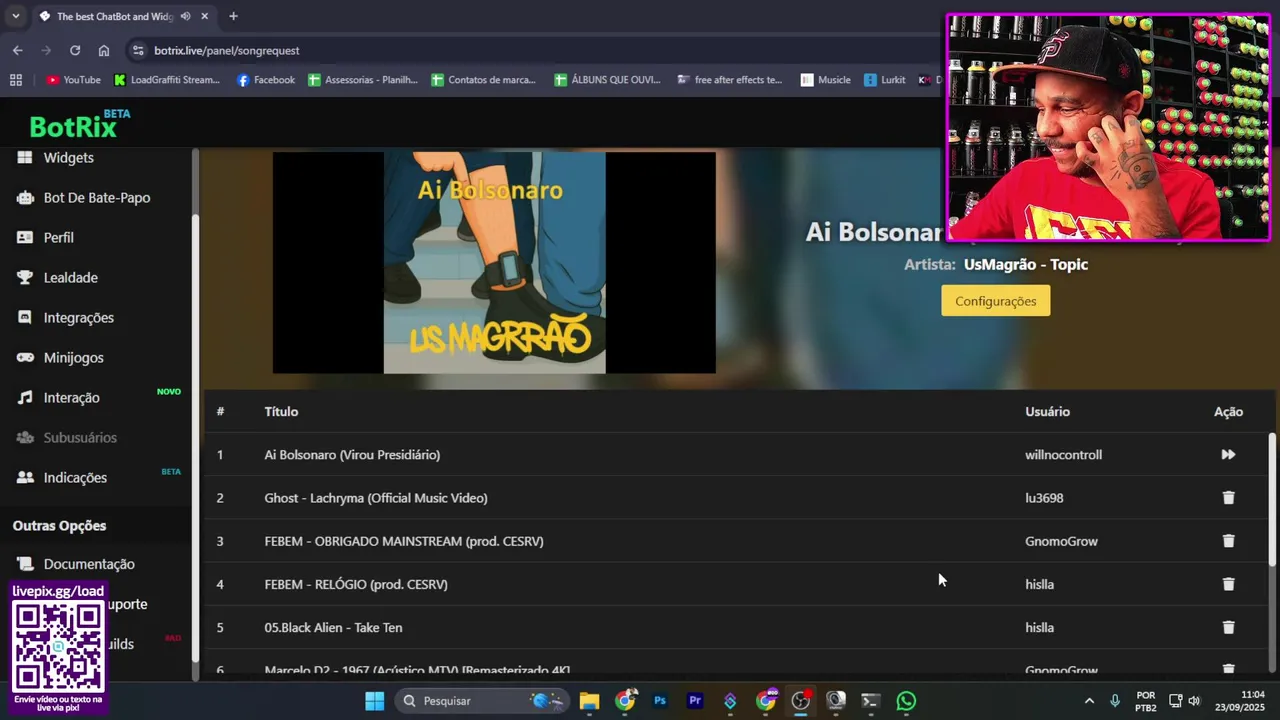
Task: Delete FEBEM - RELÓGIO request with trash icon
Action: pos(1228,584)
